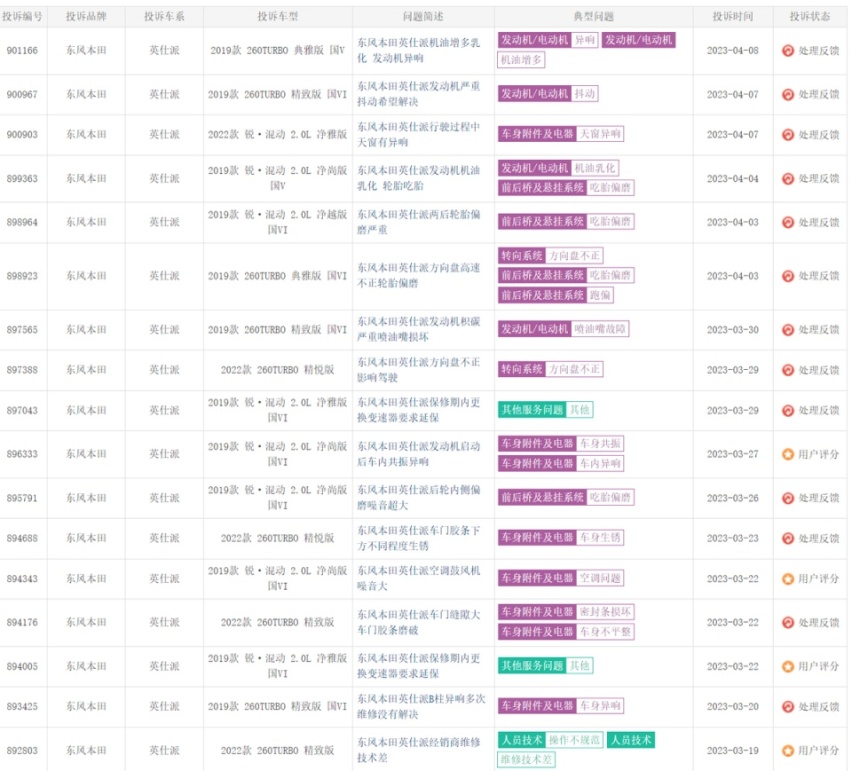Click 用户评分 status text in row 894343
This screenshot has width=852, height=771.
(x=819, y=579)
